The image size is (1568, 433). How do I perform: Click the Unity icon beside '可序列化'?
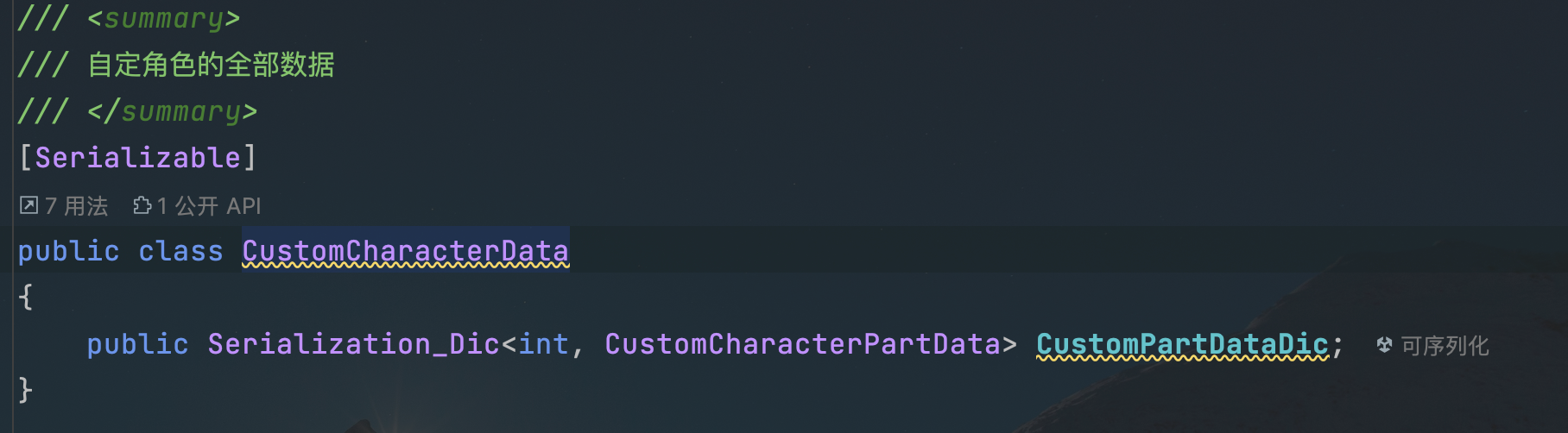click(x=1384, y=345)
